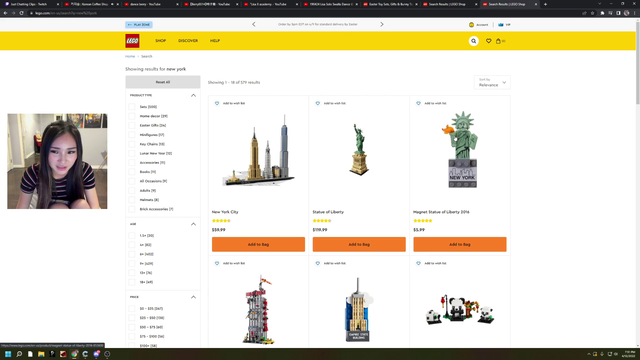Go to Home breadcrumb
Image resolution: width=640 pixels, height=360 pixels.
[x=130, y=56]
